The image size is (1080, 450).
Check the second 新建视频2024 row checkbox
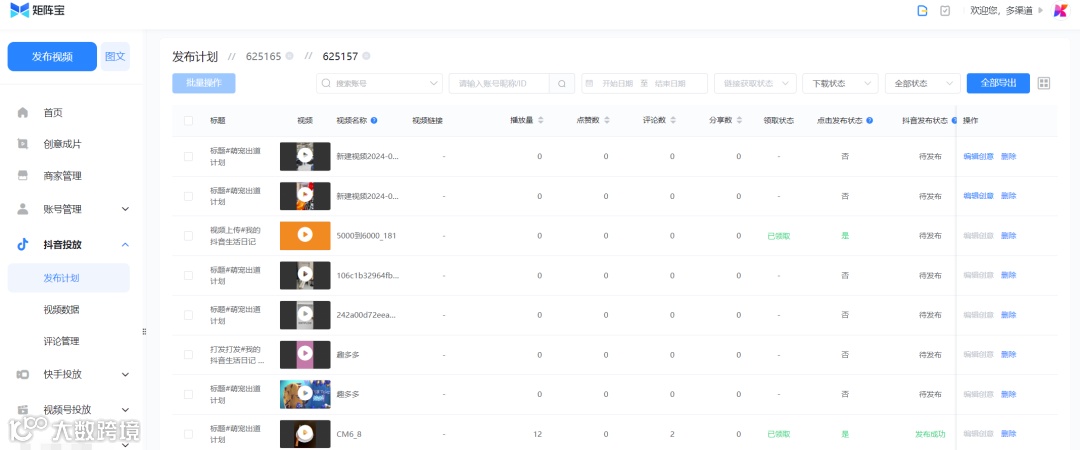tap(189, 196)
